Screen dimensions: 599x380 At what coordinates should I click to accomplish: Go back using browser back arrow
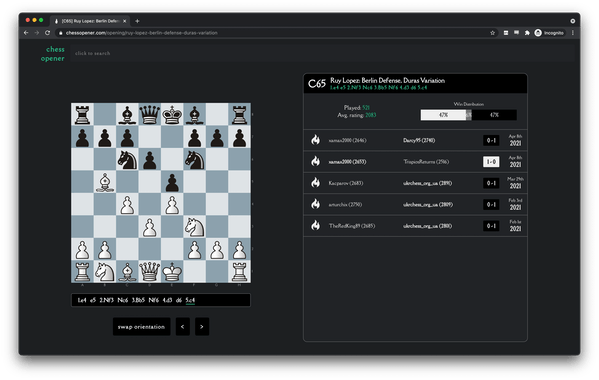tap(26, 33)
